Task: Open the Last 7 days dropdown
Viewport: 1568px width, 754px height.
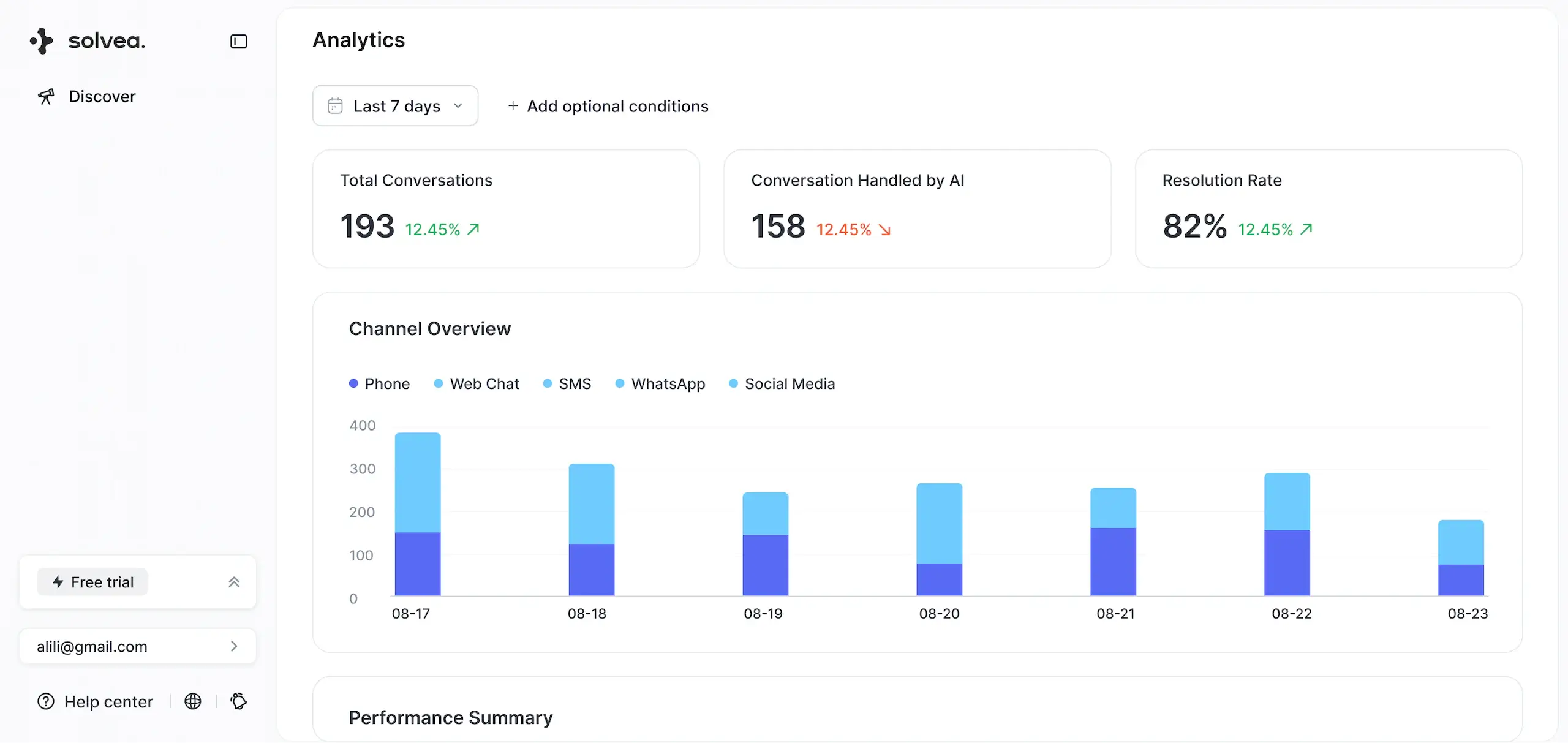Action: coord(395,106)
